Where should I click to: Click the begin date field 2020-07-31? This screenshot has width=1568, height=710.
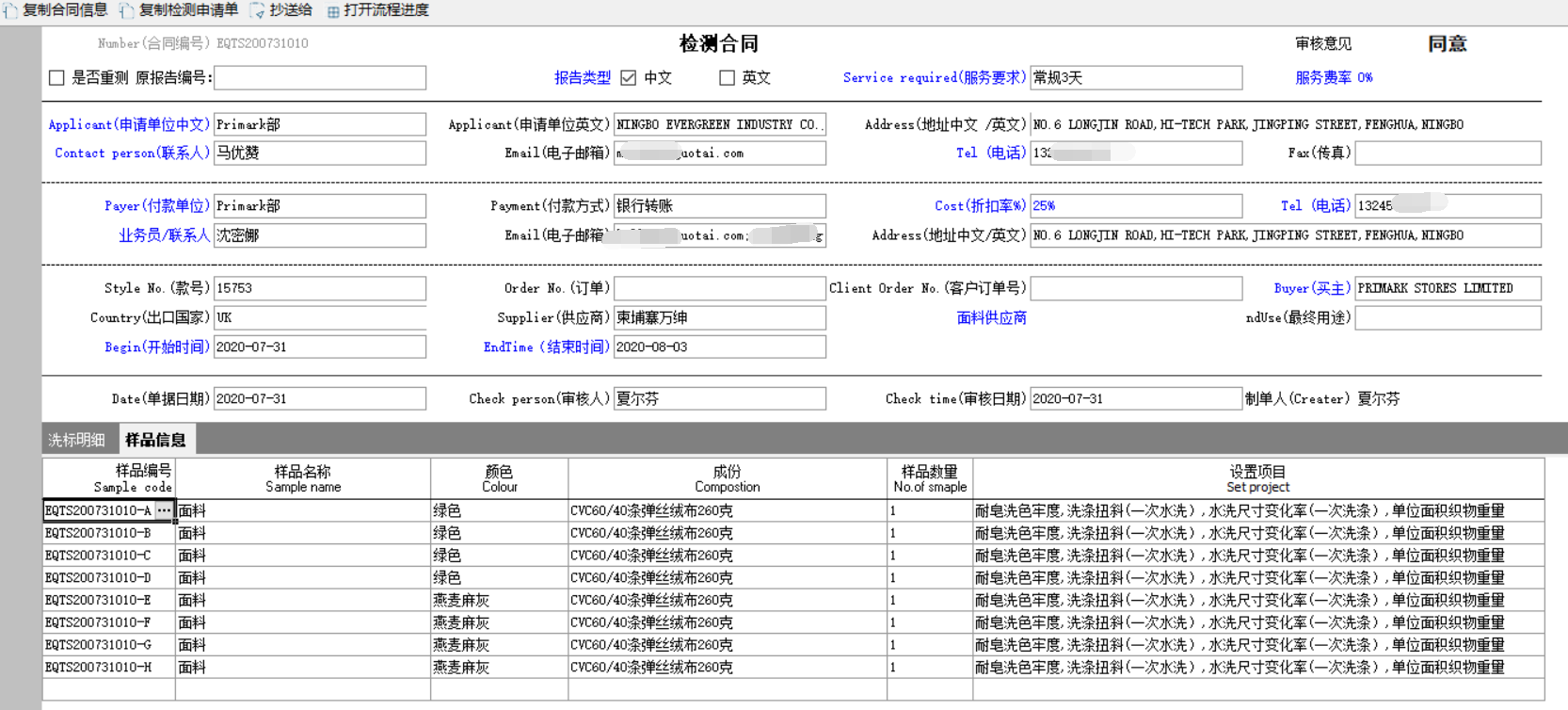[x=320, y=347]
